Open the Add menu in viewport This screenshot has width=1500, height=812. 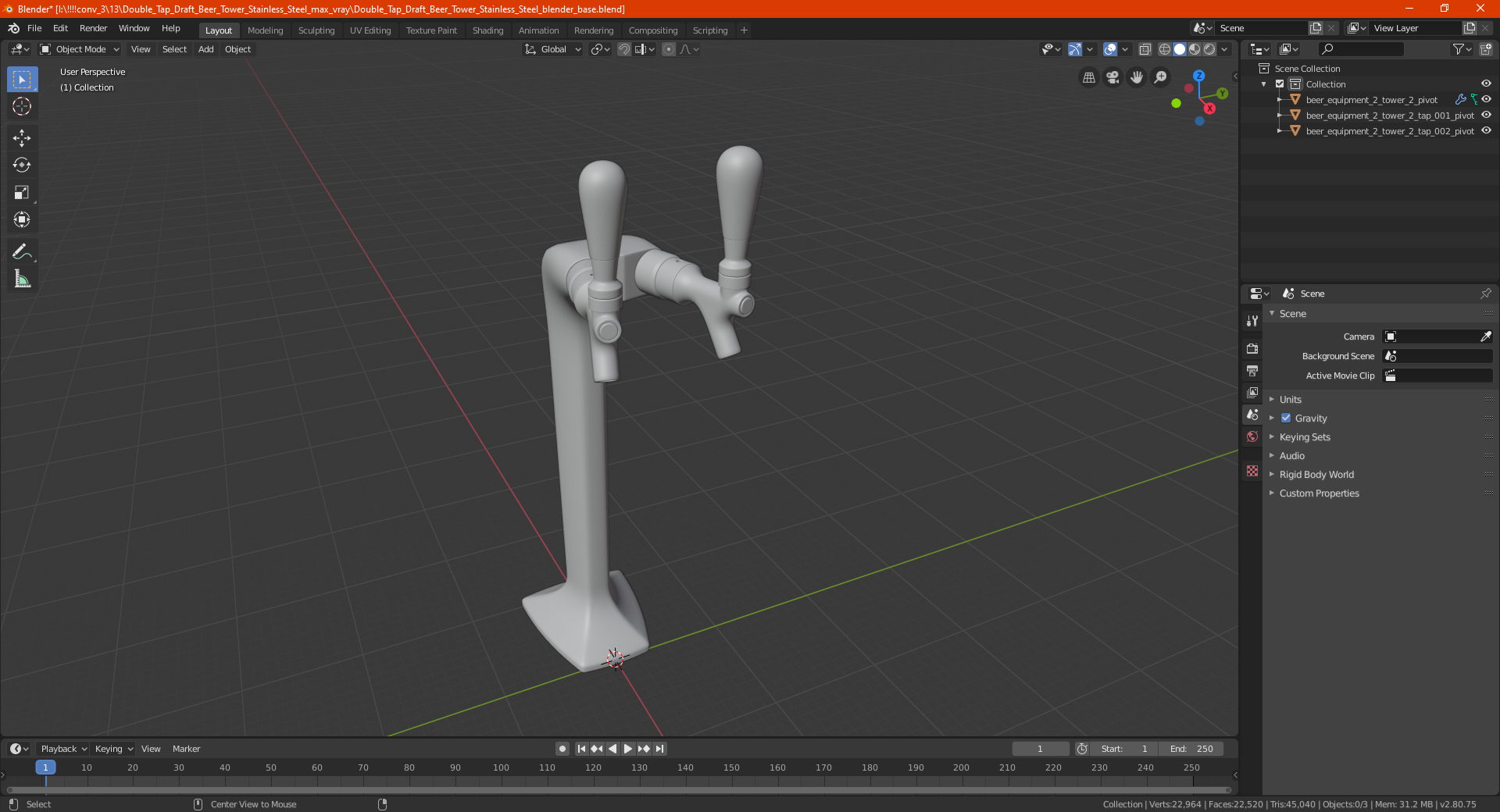(205, 49)
